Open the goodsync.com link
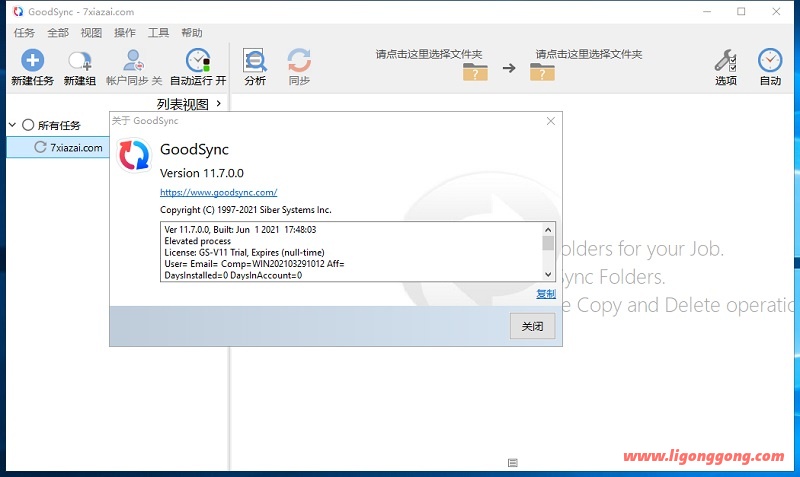800x477 pixels. 218,192
